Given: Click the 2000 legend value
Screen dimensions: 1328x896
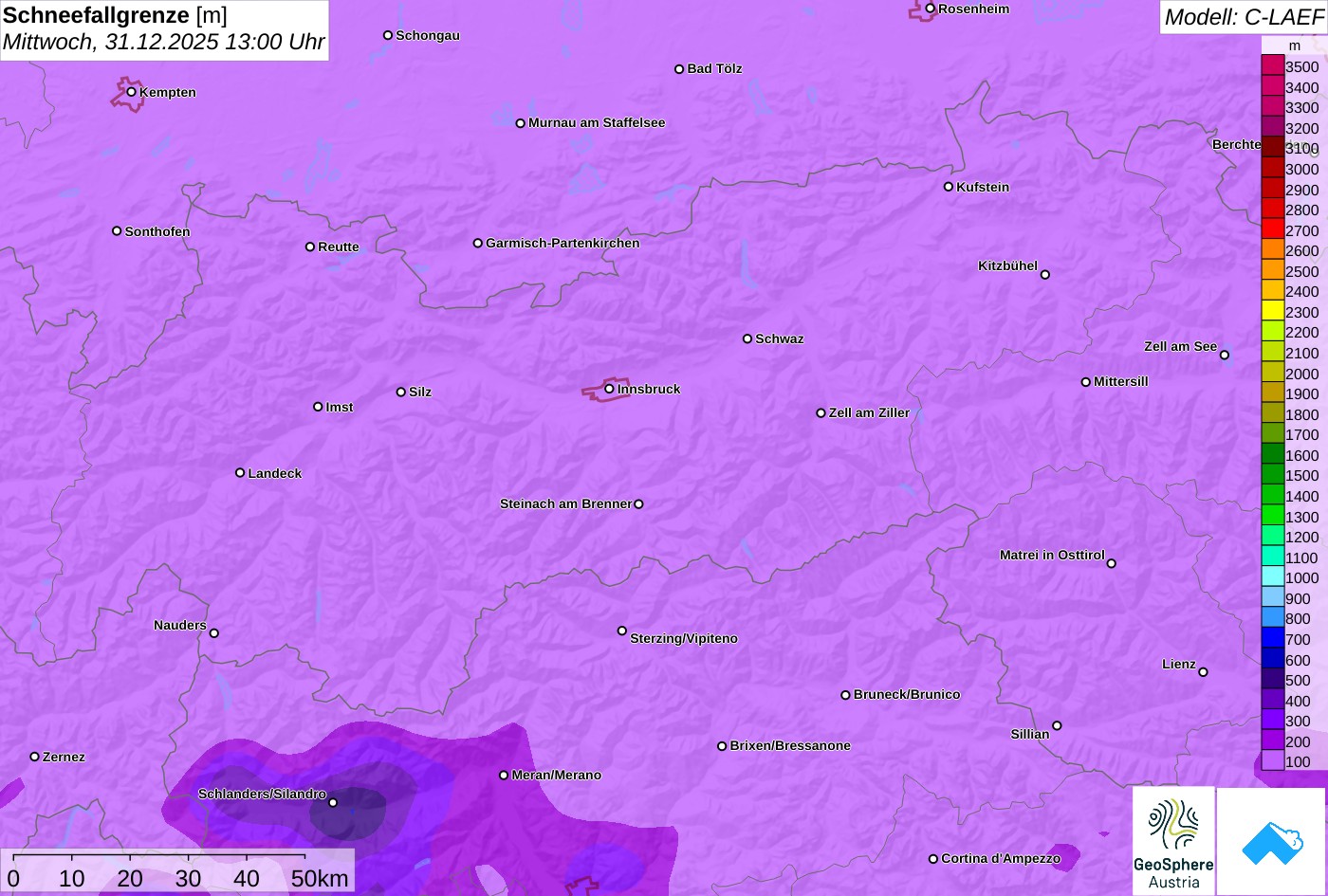Looking at the screenshot, I should pos(1301,374).
